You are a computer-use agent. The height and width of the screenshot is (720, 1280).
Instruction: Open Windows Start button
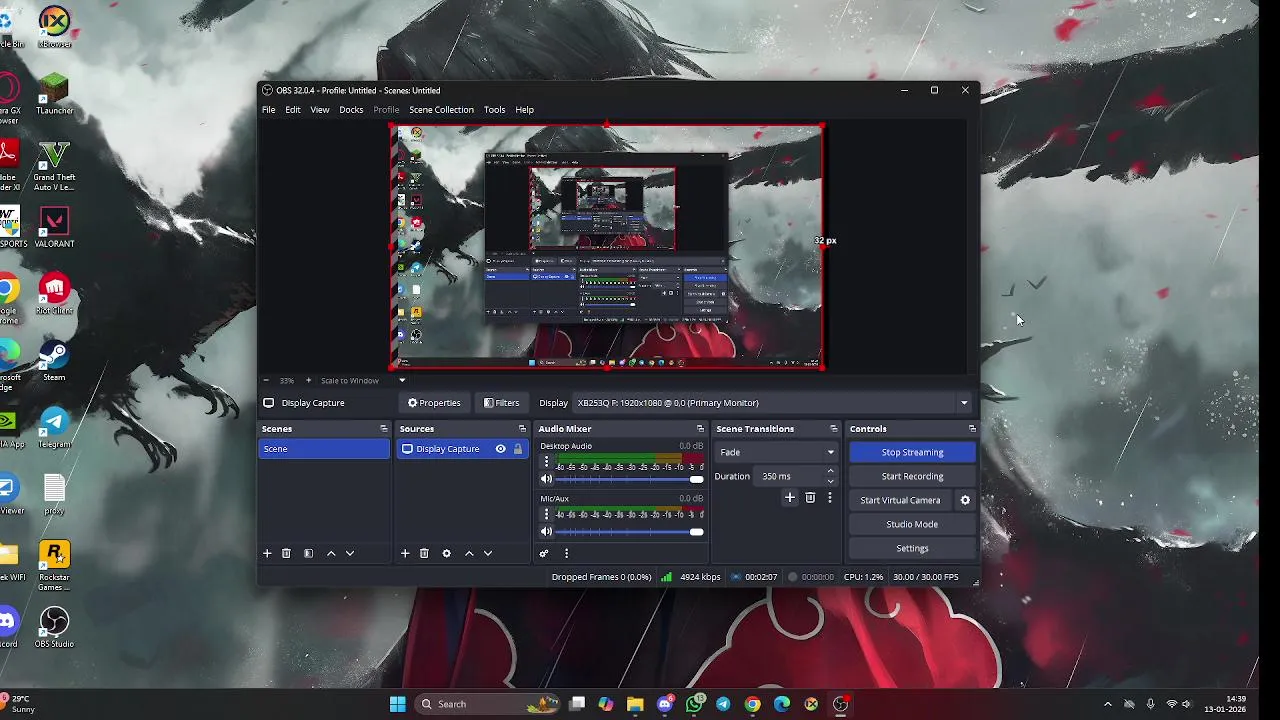click(x=397, y=704)
